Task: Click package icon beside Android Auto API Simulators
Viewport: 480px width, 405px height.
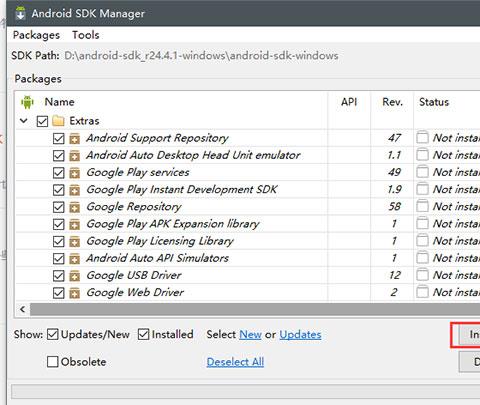Action: (x=75, y=259)
